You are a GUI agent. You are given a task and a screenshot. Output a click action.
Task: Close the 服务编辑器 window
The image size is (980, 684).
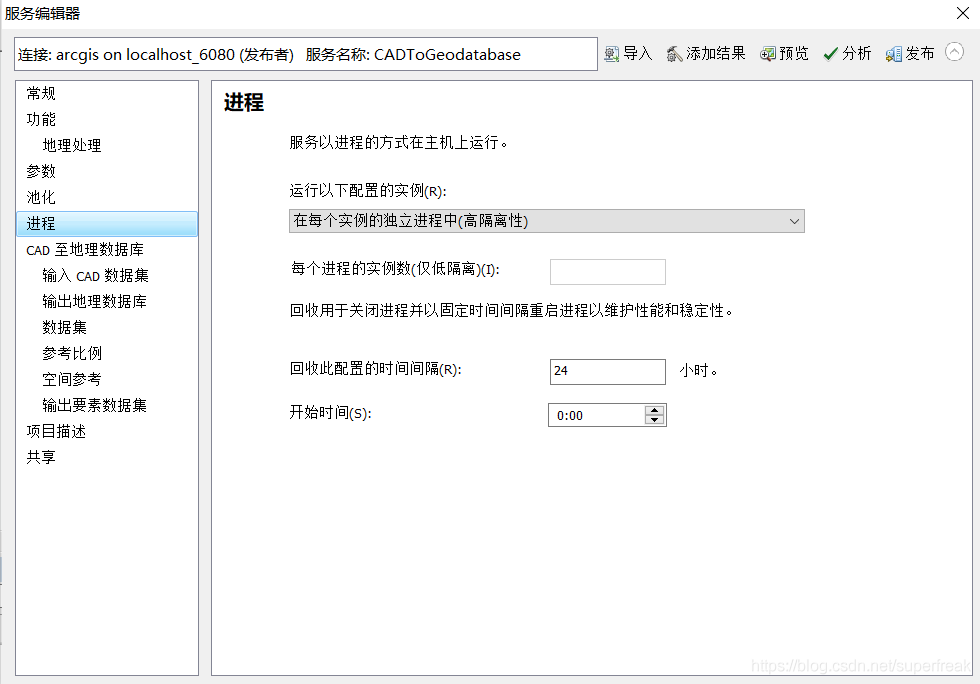[x=963, y=13]
